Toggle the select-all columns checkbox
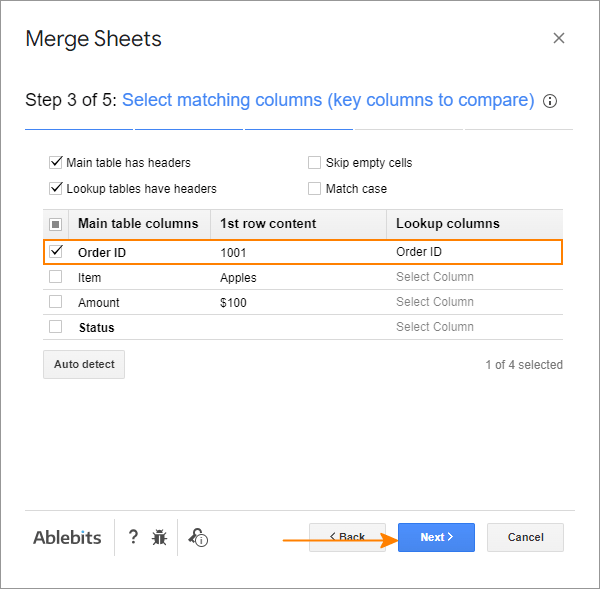The height and width of the screenshot is (589, 600). tap(55, 224)
